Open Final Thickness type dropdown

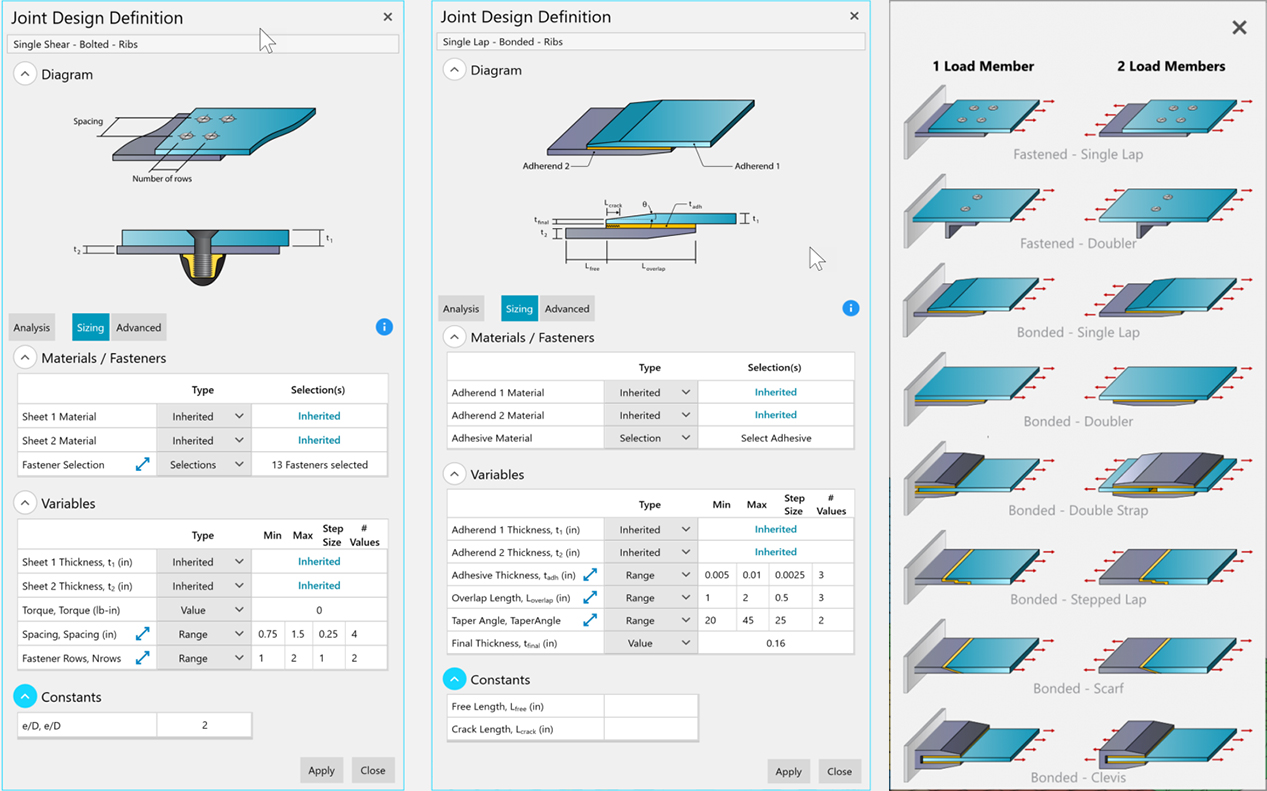(x=650, y=643)
